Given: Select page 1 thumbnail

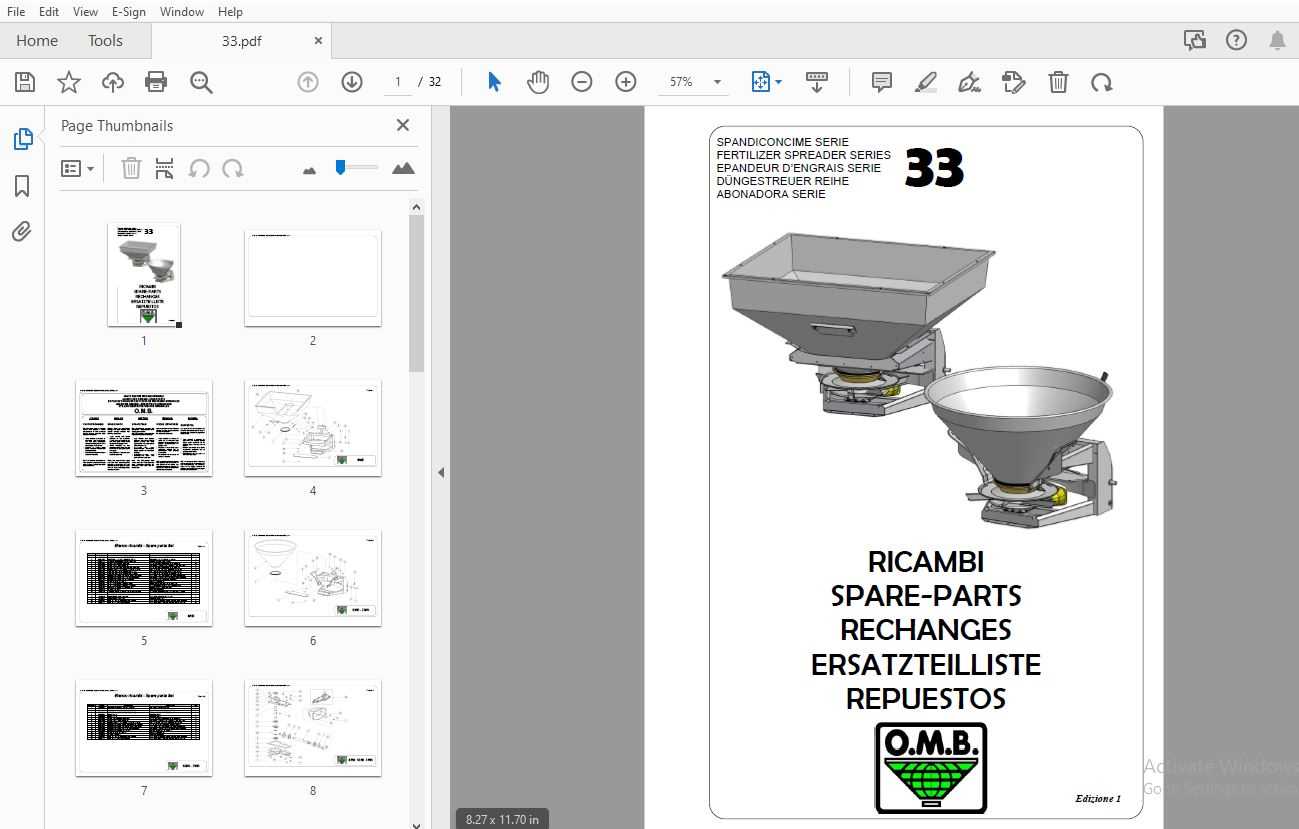Looking at the screenshot, I should pyautogui.click(x=144, y=275).
